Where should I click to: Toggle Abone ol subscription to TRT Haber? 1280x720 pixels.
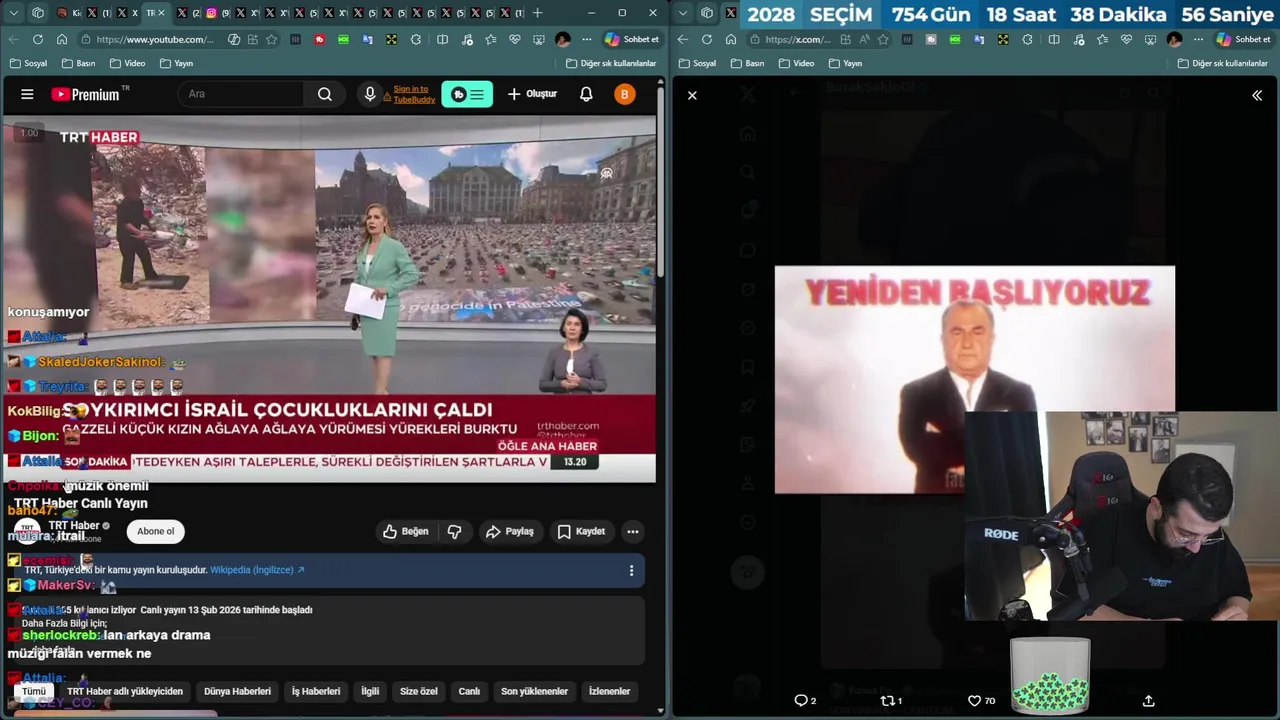[x=155, y=531]
